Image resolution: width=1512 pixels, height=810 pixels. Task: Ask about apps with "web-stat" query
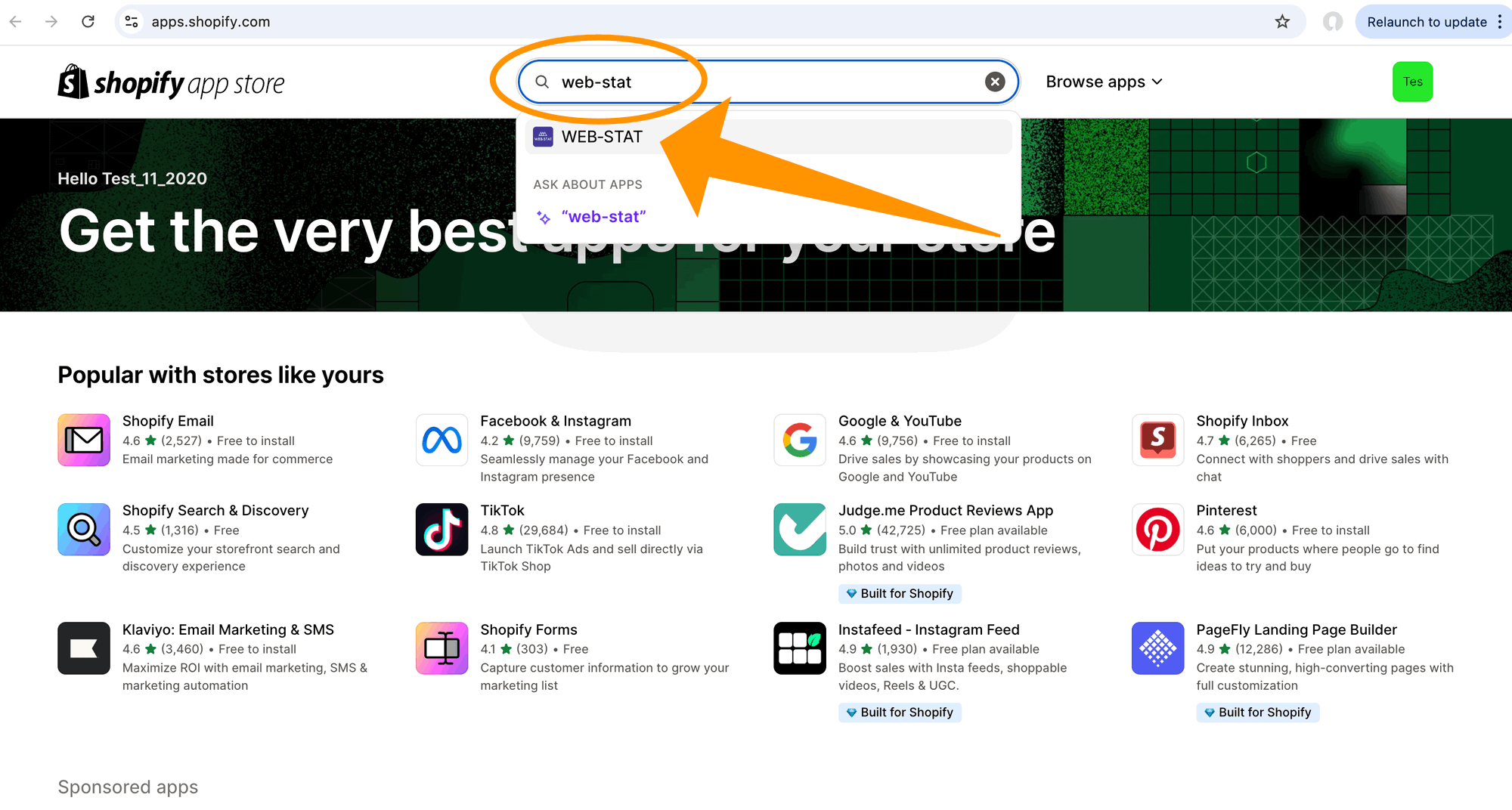pos(603,217)
